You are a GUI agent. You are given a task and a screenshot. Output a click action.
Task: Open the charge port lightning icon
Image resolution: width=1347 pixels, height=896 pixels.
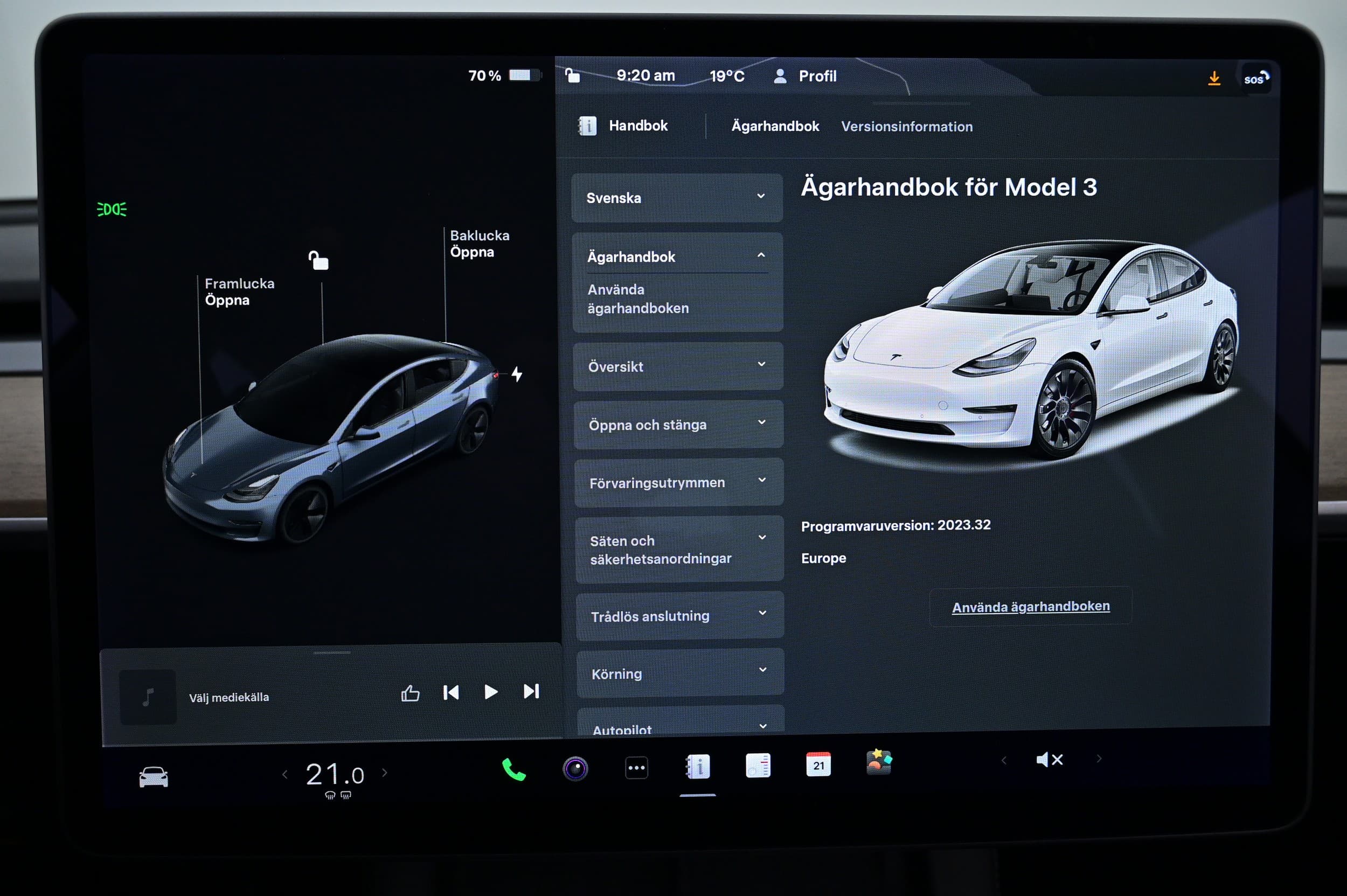[x=517, y=374]
